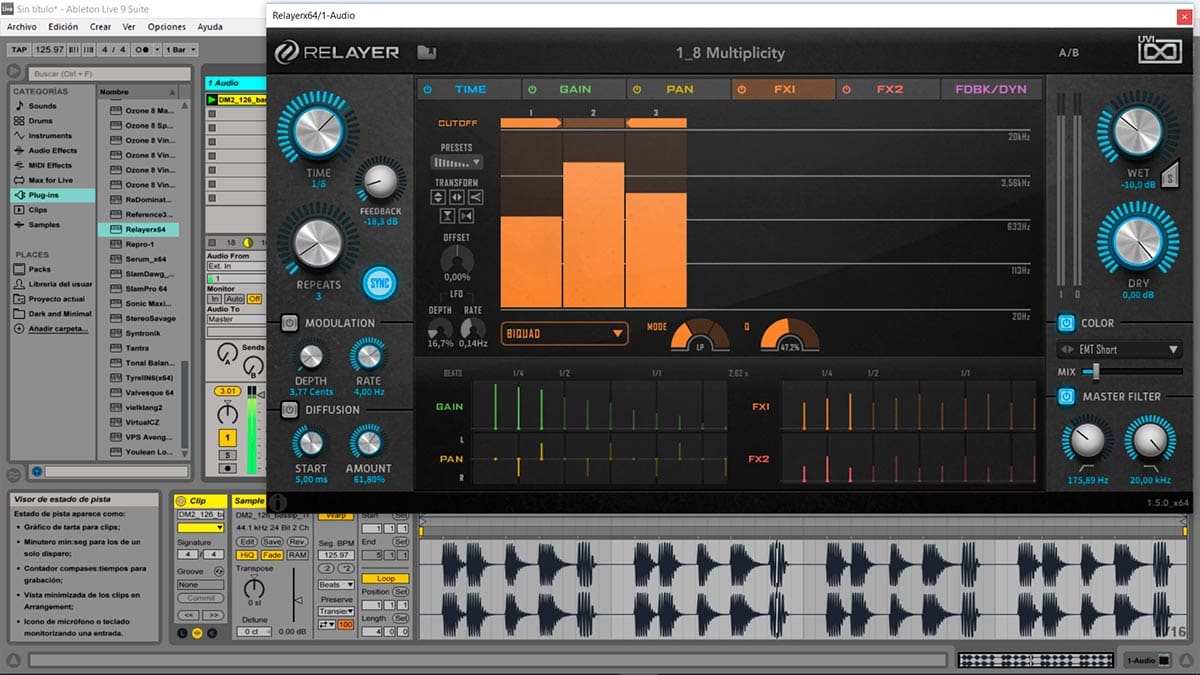Open the Edición menu
Image resolution: width=1200 pixels, height=675 pixels.
click(63, 27)
